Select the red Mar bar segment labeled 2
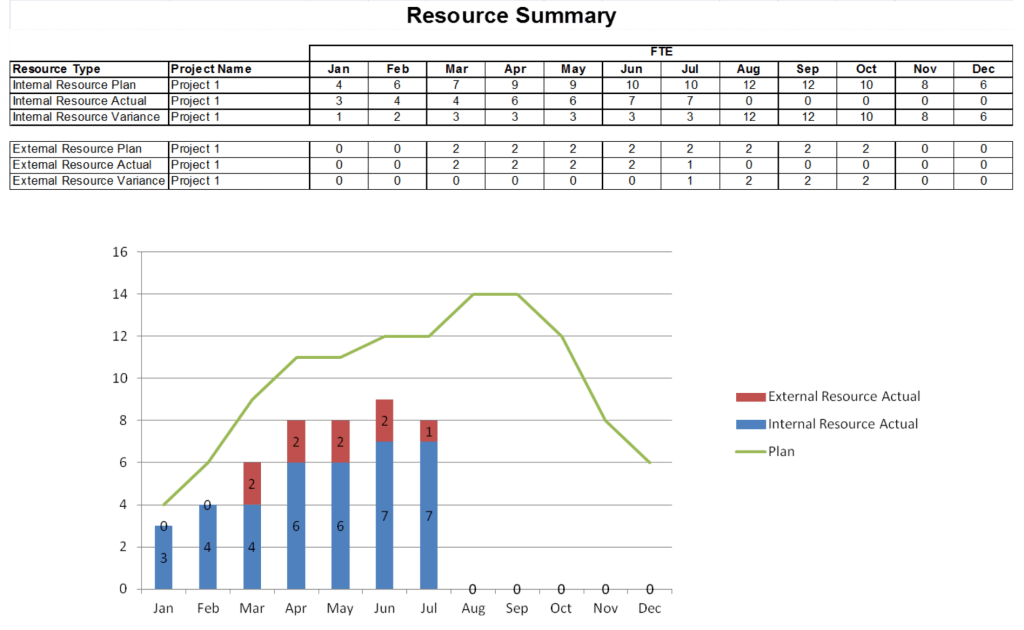1024x630 pixels. pos(252,484)
